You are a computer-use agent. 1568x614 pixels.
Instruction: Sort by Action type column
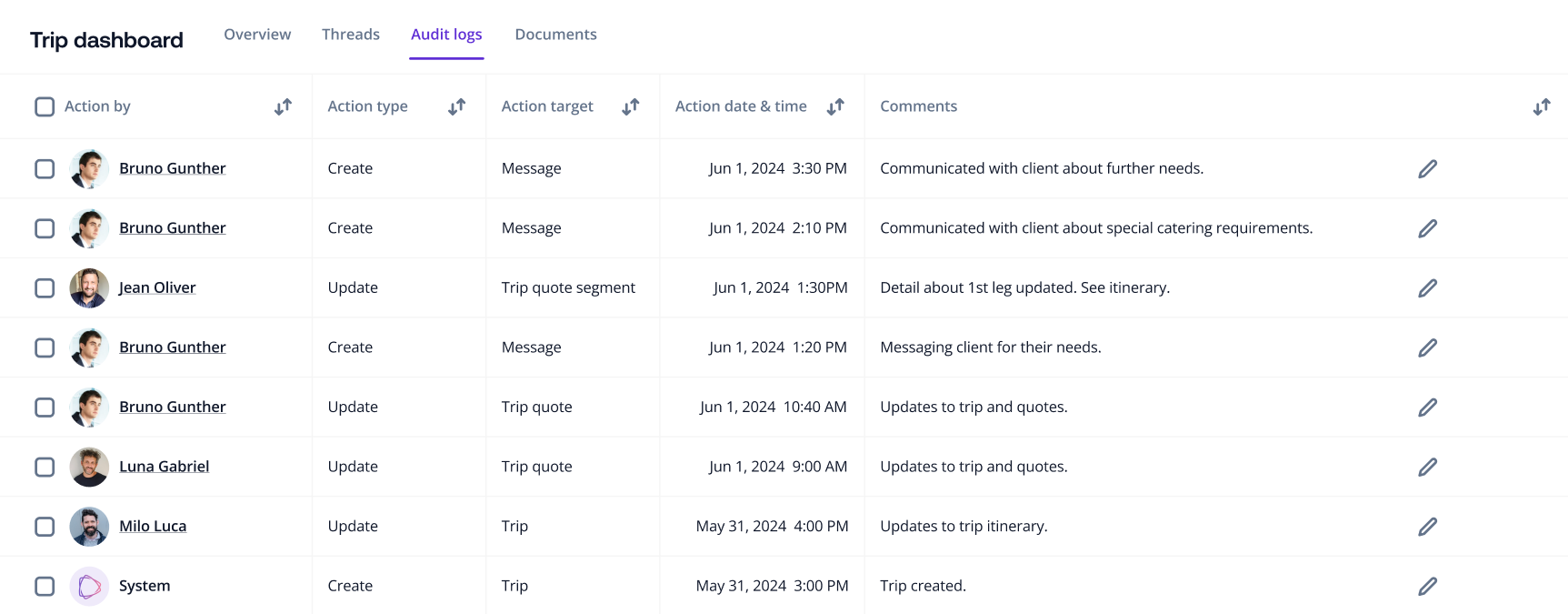[456, 106]
